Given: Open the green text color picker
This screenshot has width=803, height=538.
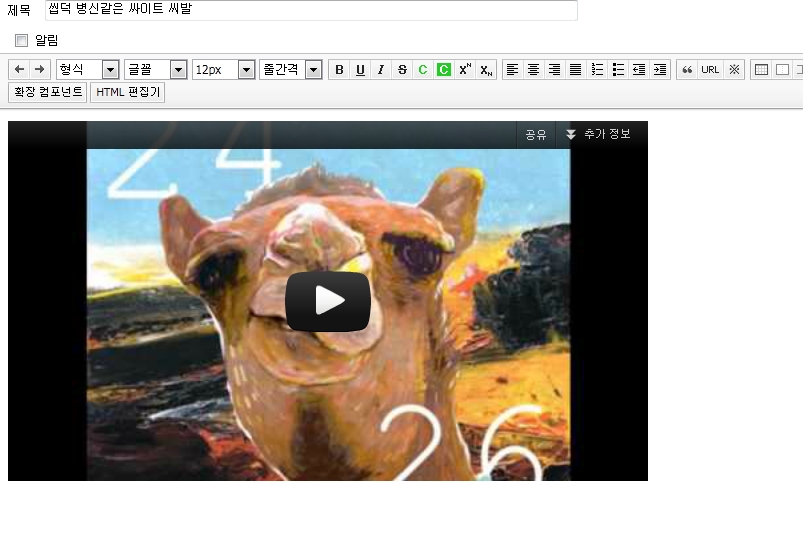Looking at the screenshot, I should click(423, 70).
